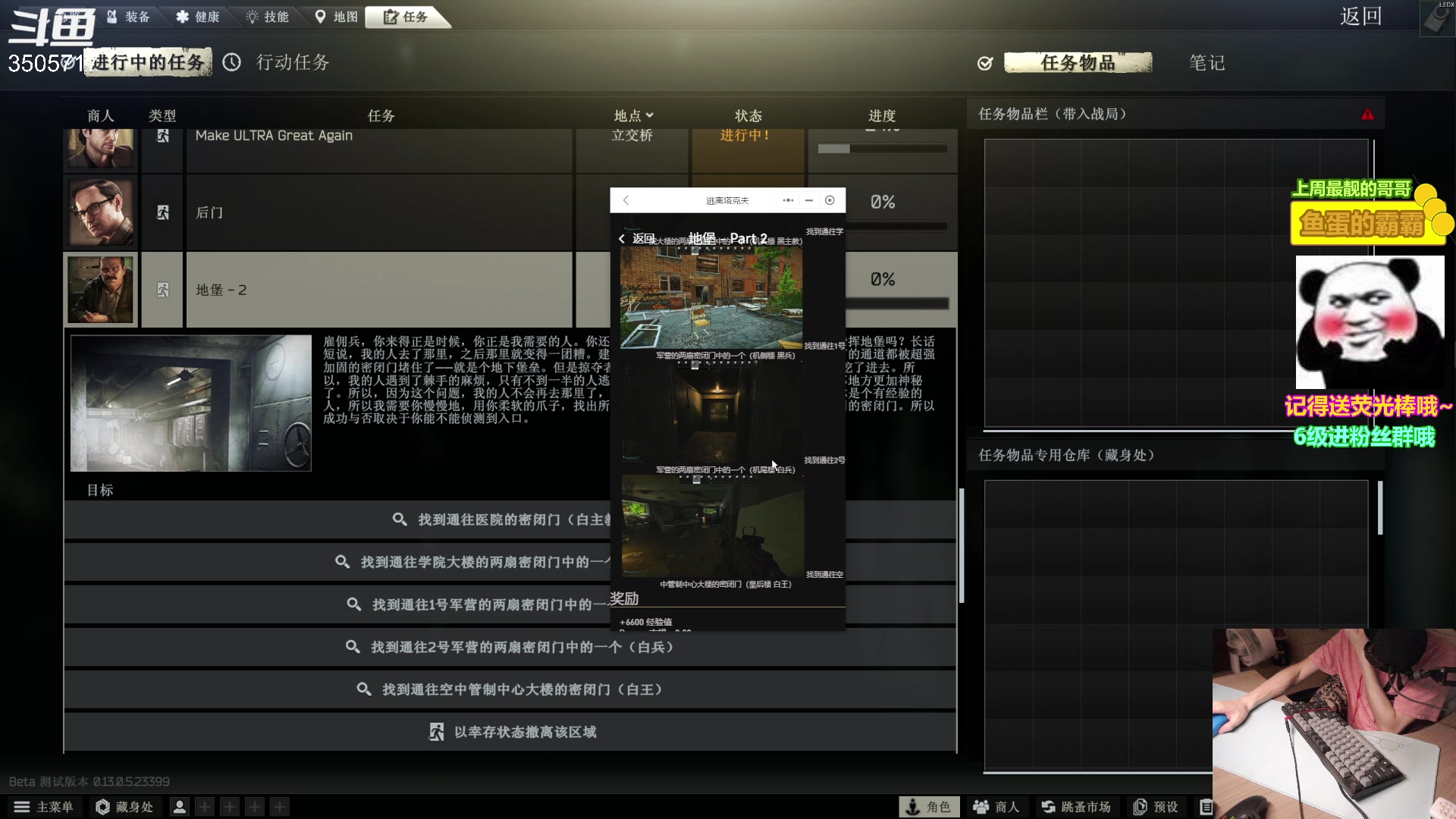Open the 任务物品 quest items tab
The image size is (1456, 819).
coord(1078,62)
